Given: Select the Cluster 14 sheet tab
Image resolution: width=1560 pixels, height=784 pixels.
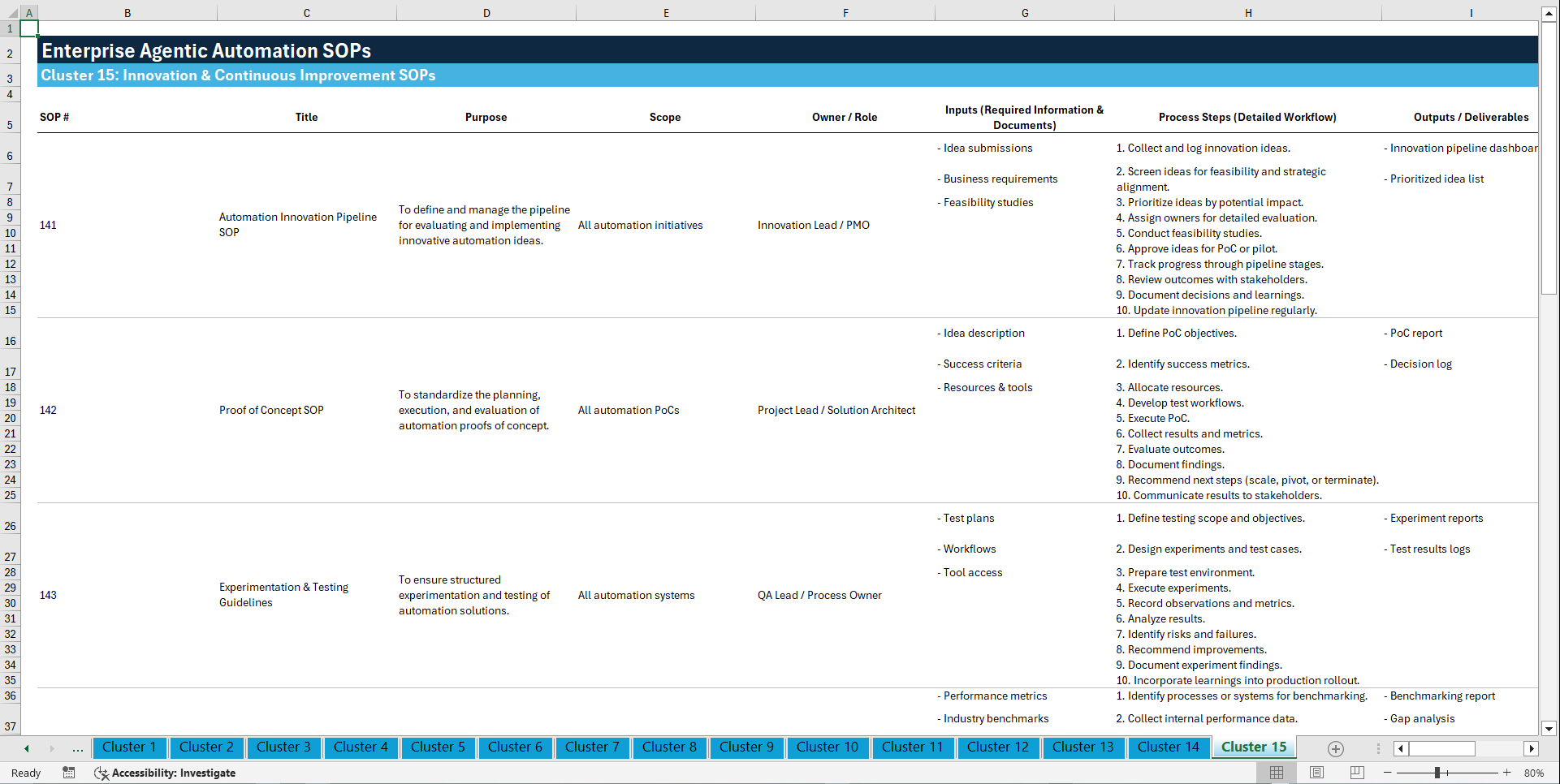Looking at the screenshot, I should (x=1169, y=747).
